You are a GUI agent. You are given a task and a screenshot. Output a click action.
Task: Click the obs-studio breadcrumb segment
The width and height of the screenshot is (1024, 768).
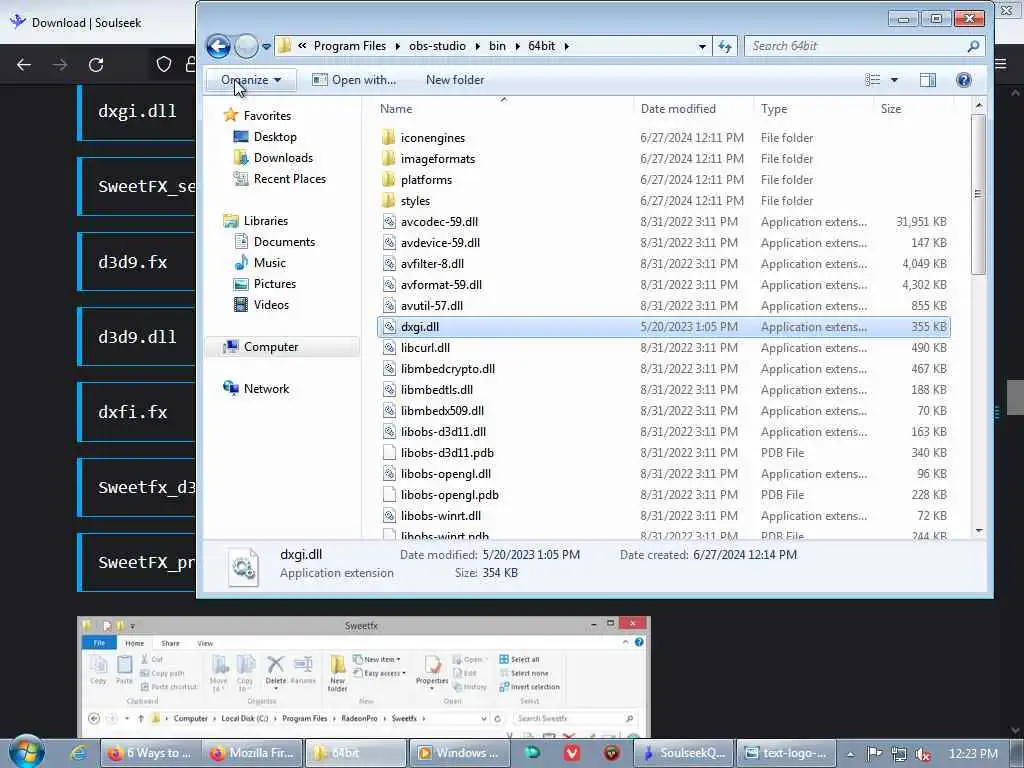[x=437, y=46]
